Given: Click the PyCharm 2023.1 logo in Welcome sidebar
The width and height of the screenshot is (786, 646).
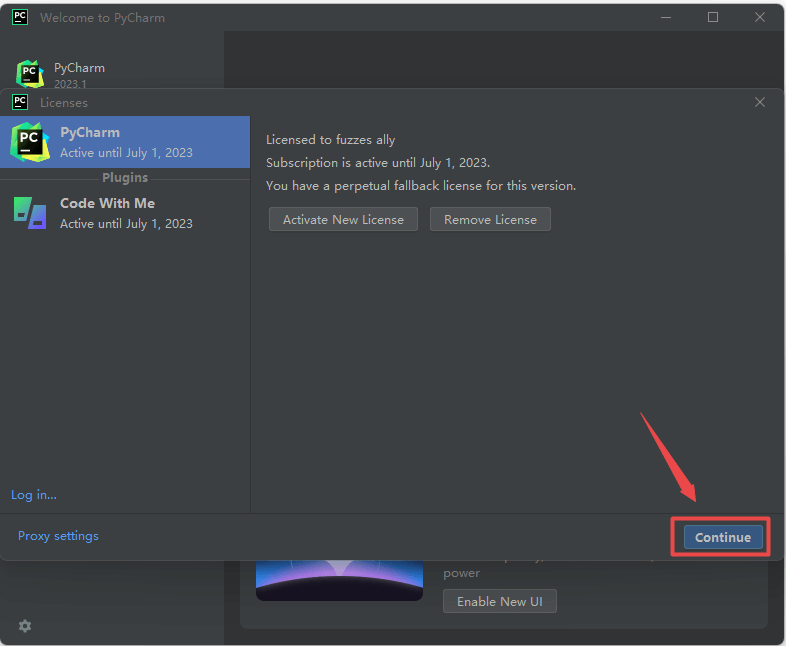Looking at the screenshot, I should [30, 74].
